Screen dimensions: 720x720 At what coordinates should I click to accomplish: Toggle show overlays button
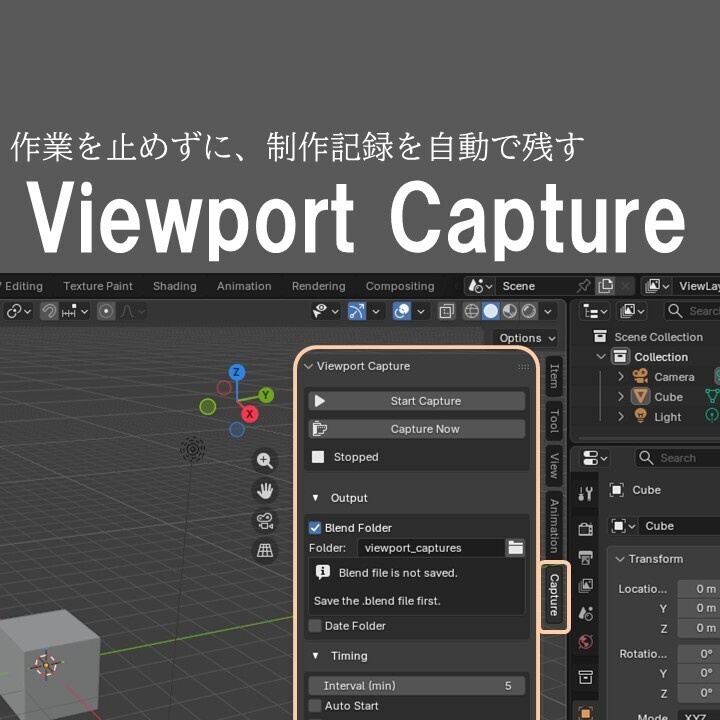click(402, 311)
